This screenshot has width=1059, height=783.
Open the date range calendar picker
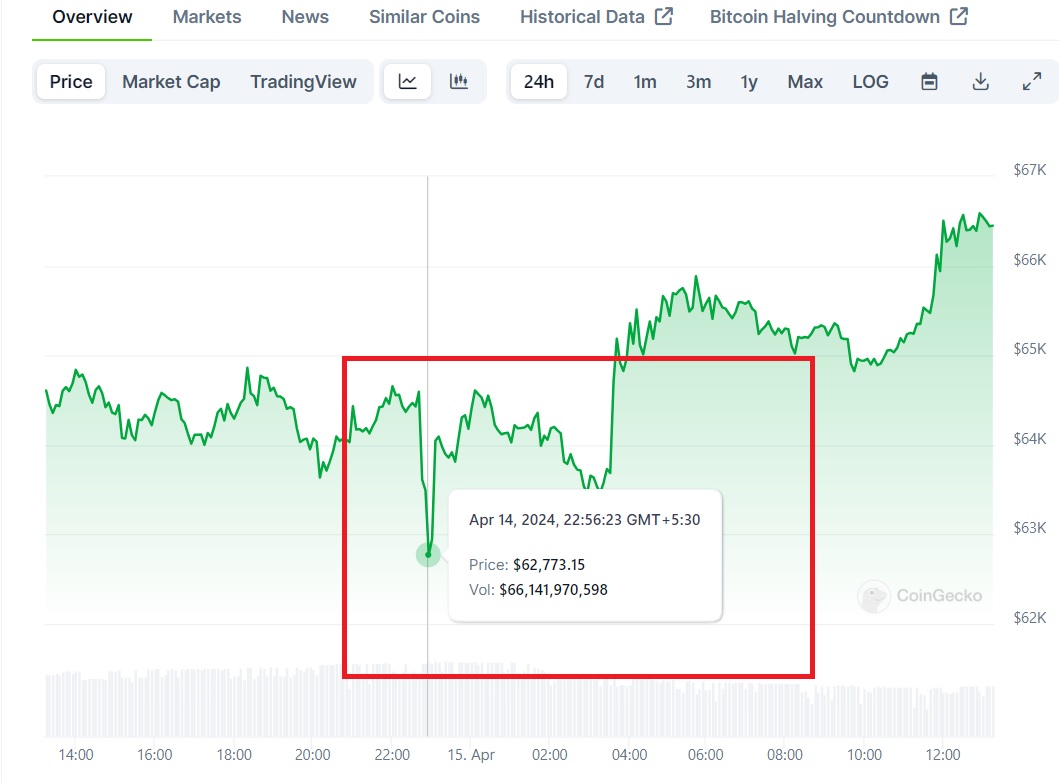point(928,82)
